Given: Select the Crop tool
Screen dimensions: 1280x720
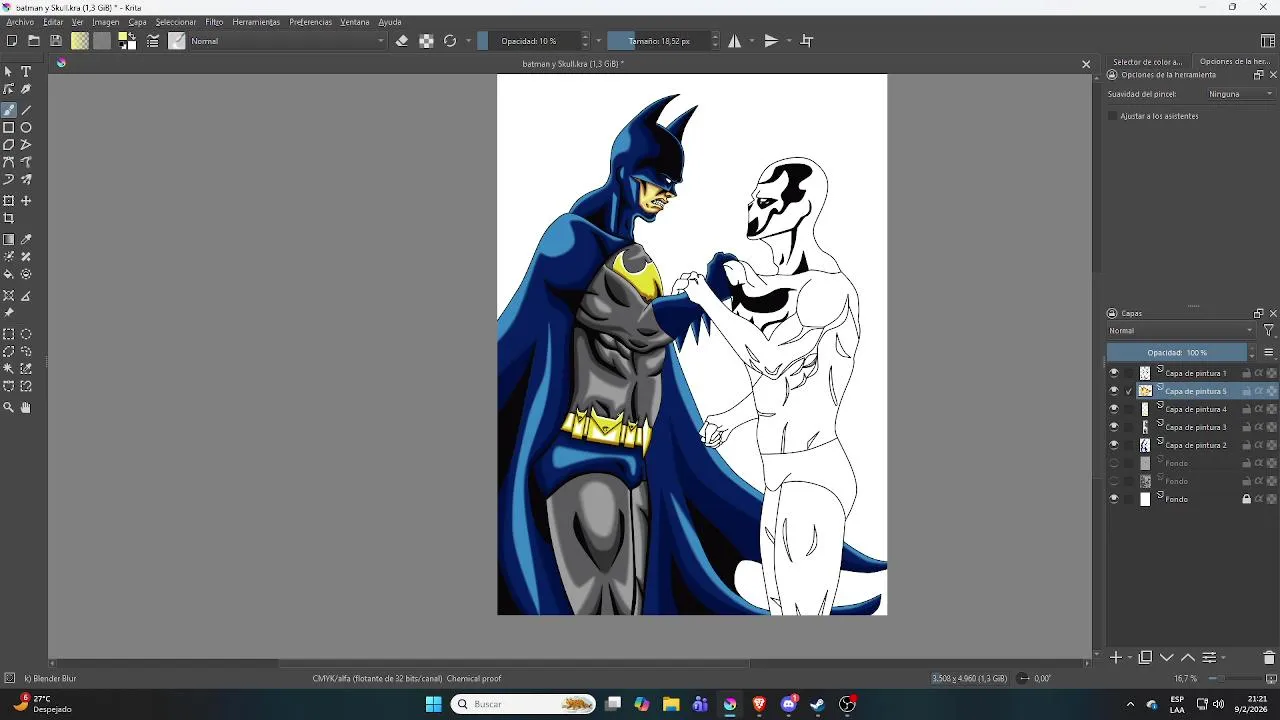Looking at the screenshot, I should point(9,218).
